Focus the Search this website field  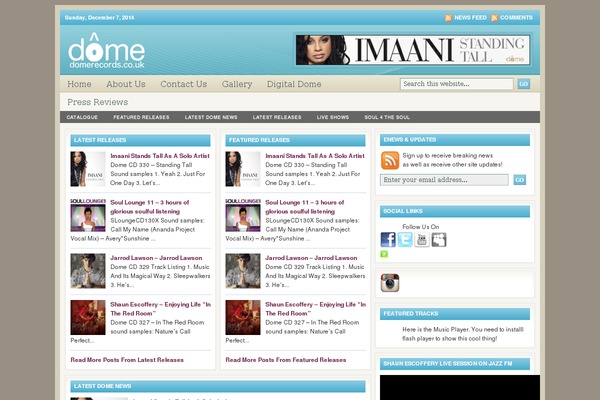(x=457, y=84)
